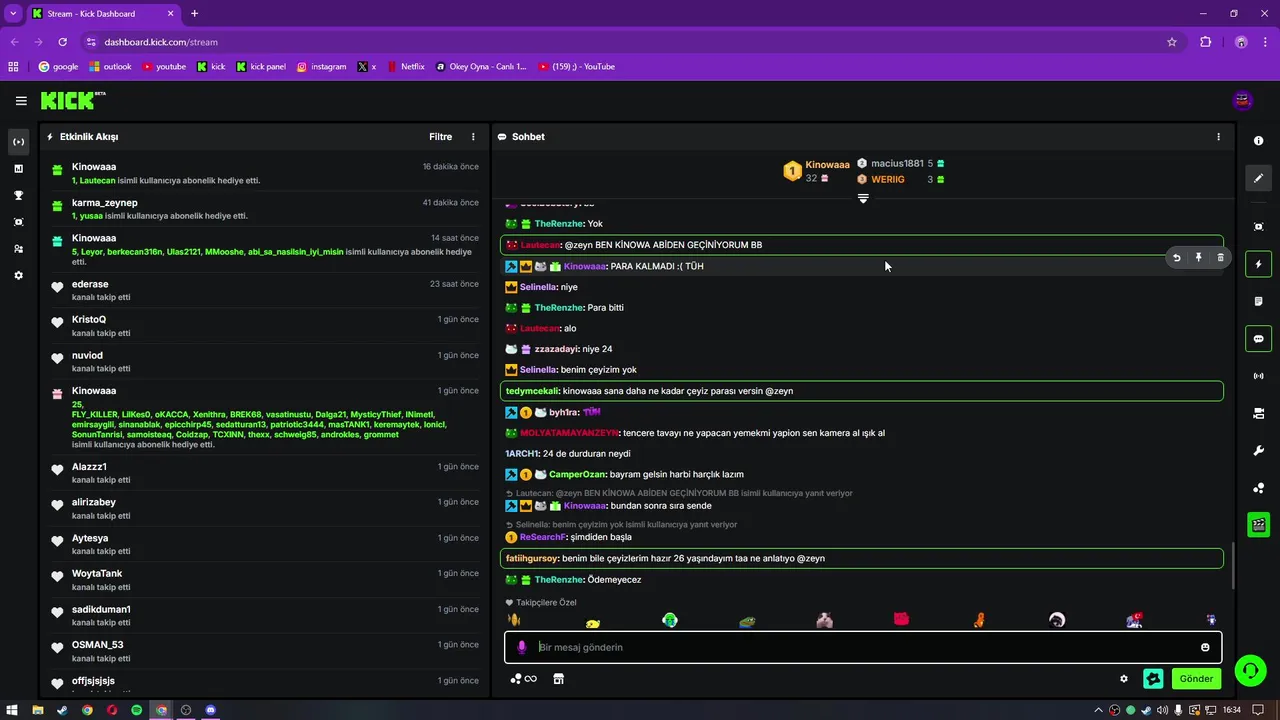Open the analytics chart icon in left sidebar
The image size is (1280, 720).
(x=18, y=168)
